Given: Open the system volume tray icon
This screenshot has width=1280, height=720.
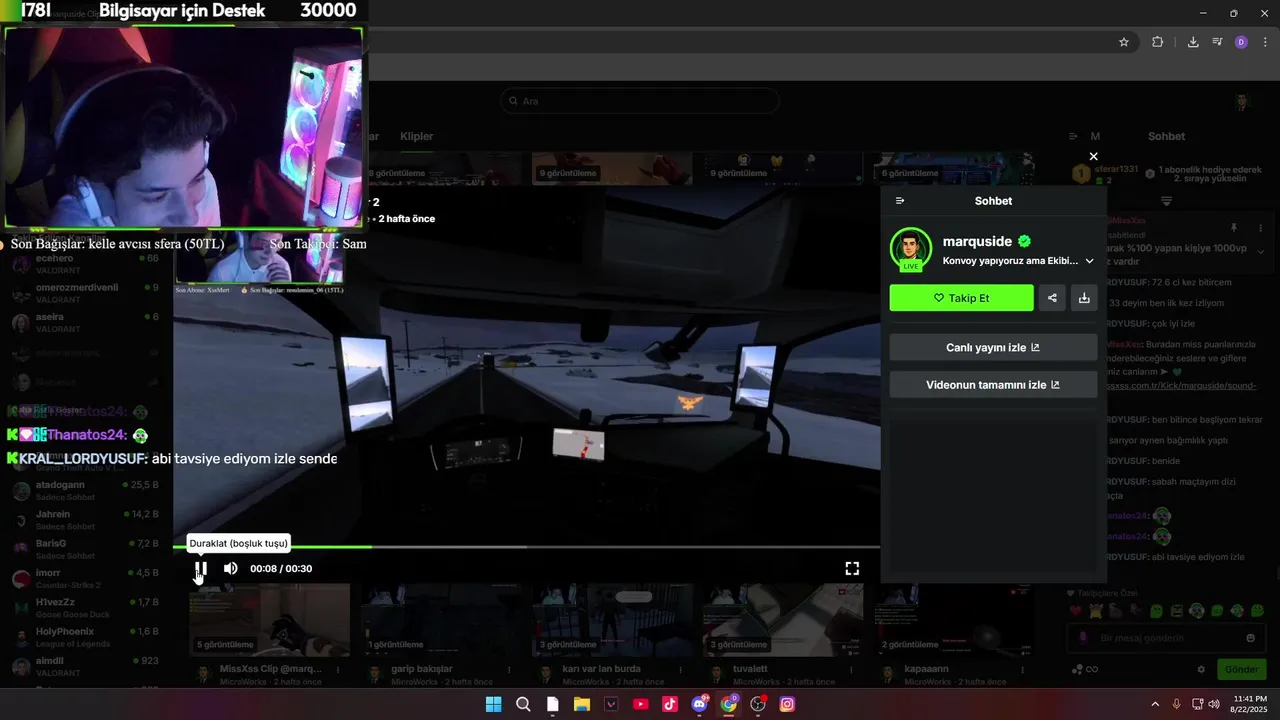Looking at the screenshot, I should (x=1214, y=704).
